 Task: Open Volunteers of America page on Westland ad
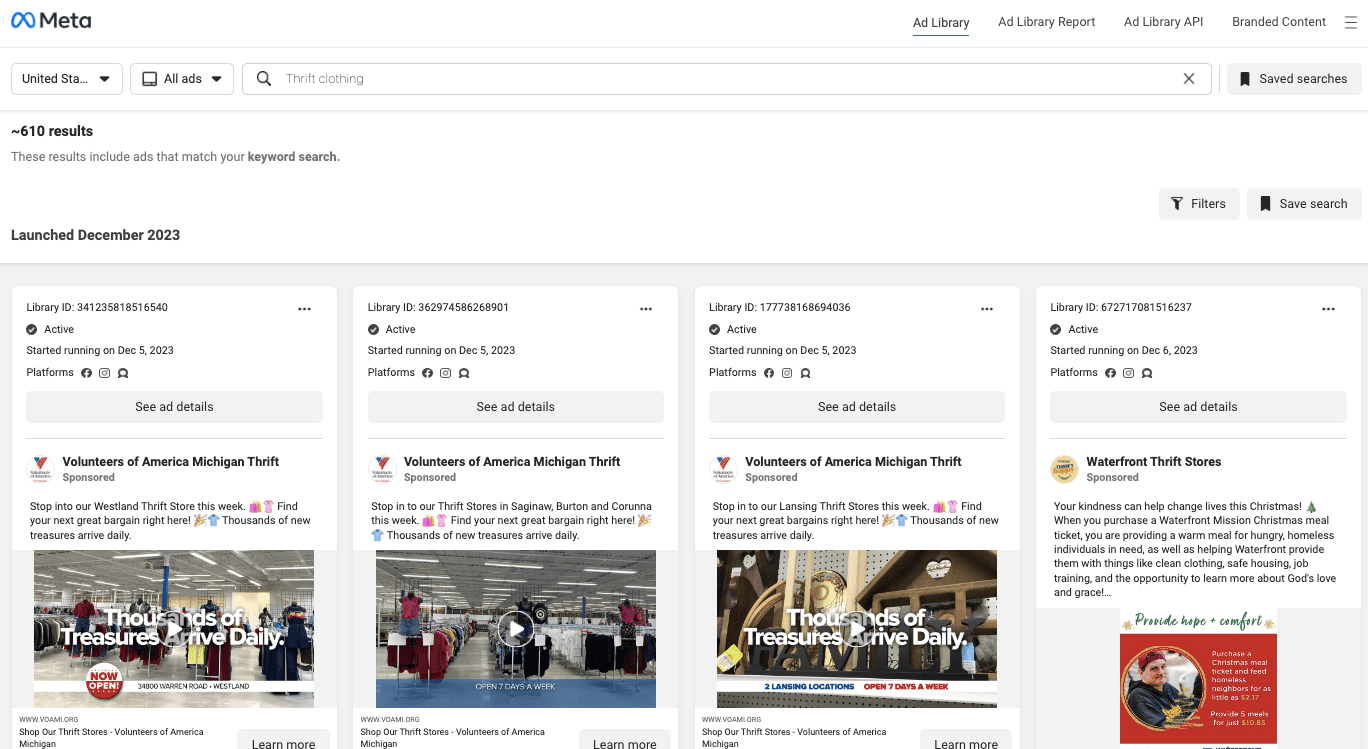(170, 462)
